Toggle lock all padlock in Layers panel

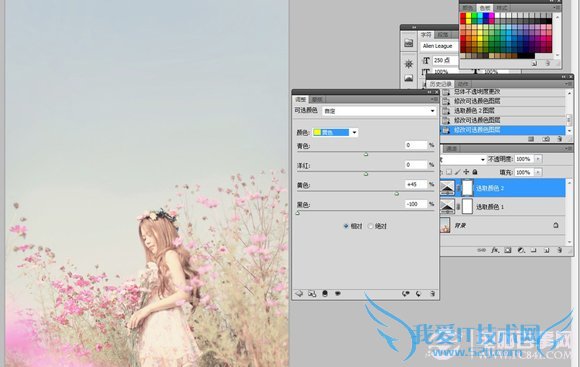[x=475, y=172]
